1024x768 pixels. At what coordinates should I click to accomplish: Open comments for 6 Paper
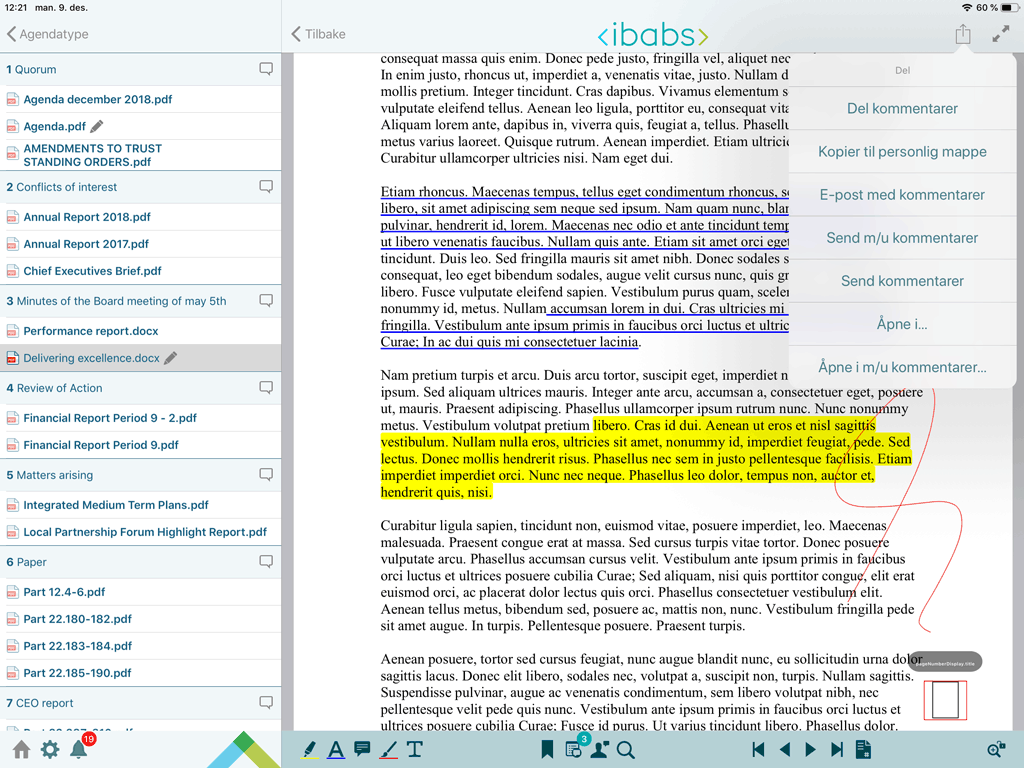(266, 562)
